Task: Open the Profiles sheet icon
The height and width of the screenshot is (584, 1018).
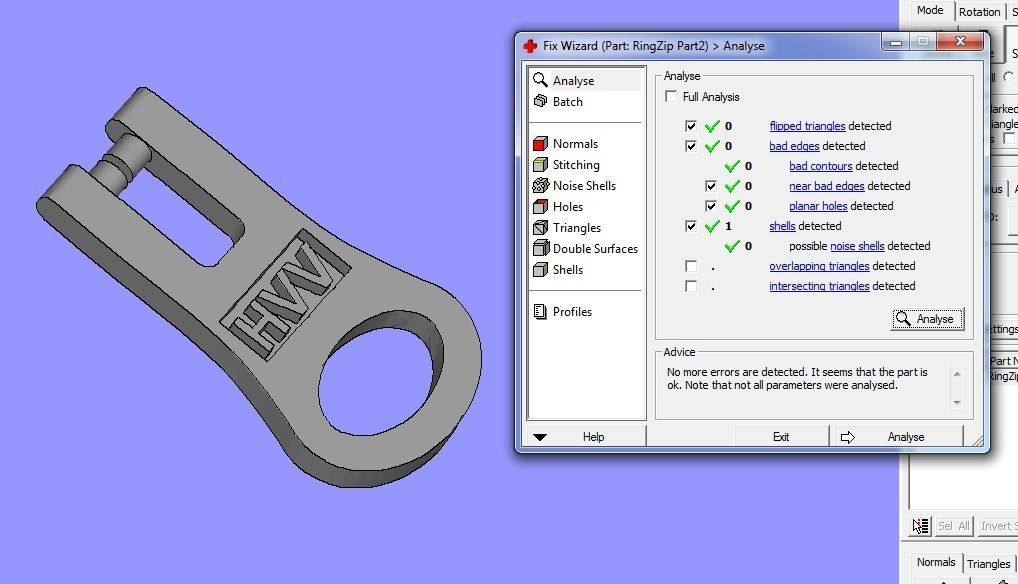Action: (540, 311)
